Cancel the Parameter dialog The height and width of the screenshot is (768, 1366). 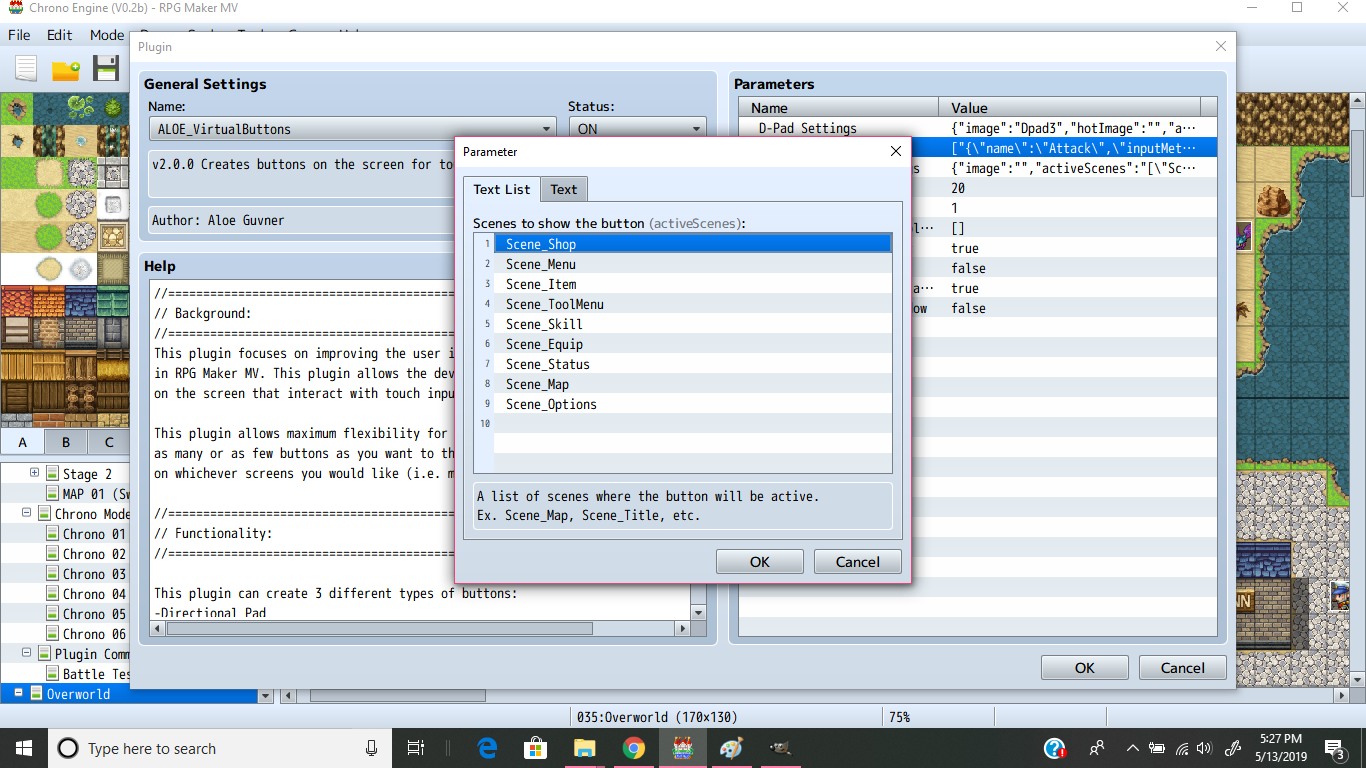tap(858, 562)
